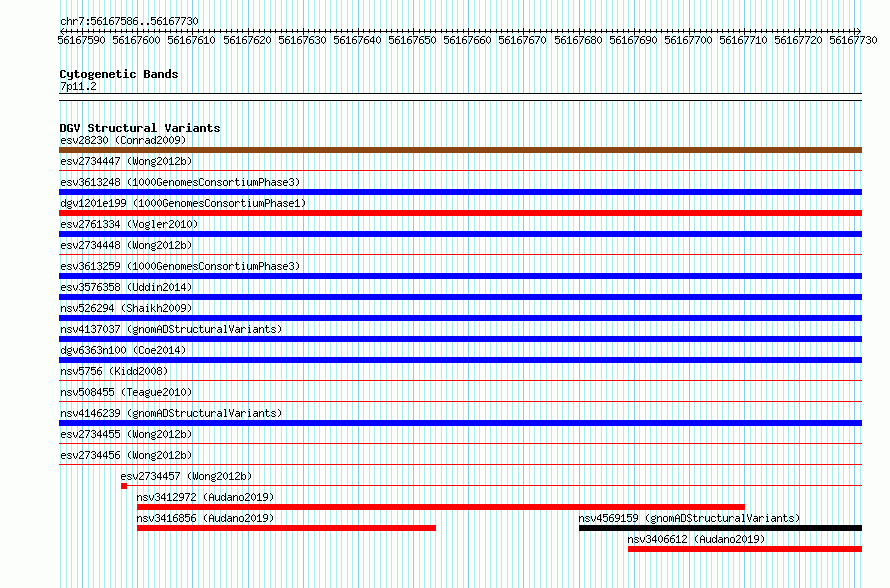Click the dgv6363n100 blue variant bar

pyautogui.click(x=460, y=360)
